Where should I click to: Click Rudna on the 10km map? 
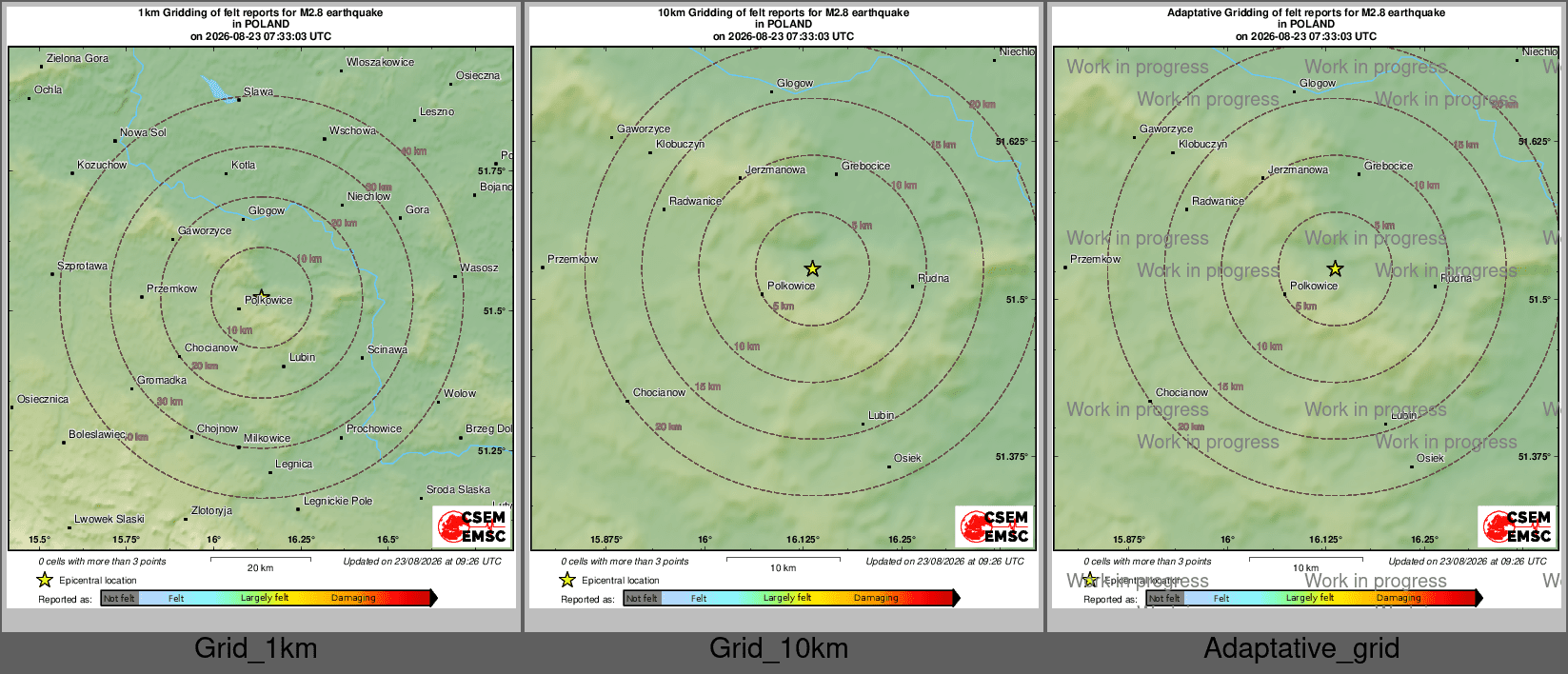[933, 278]
